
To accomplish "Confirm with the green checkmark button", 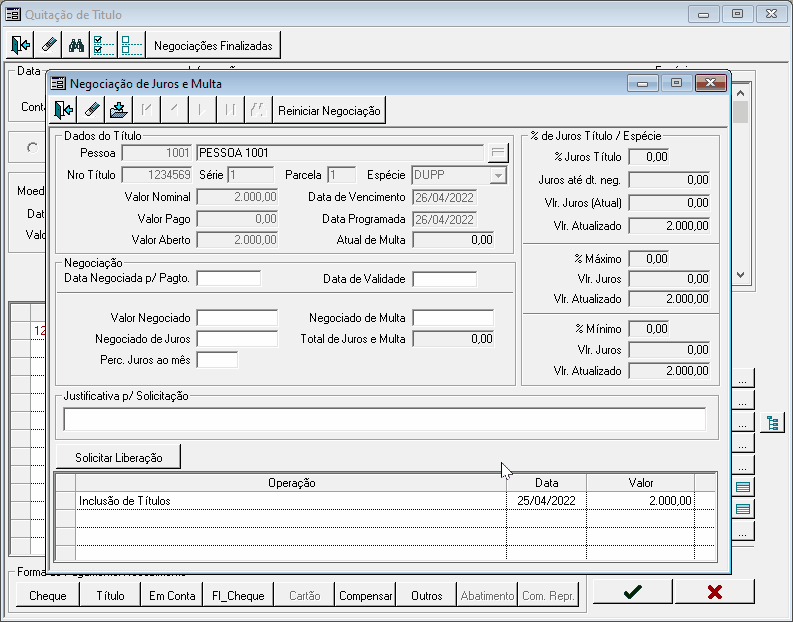I will 632,592.
